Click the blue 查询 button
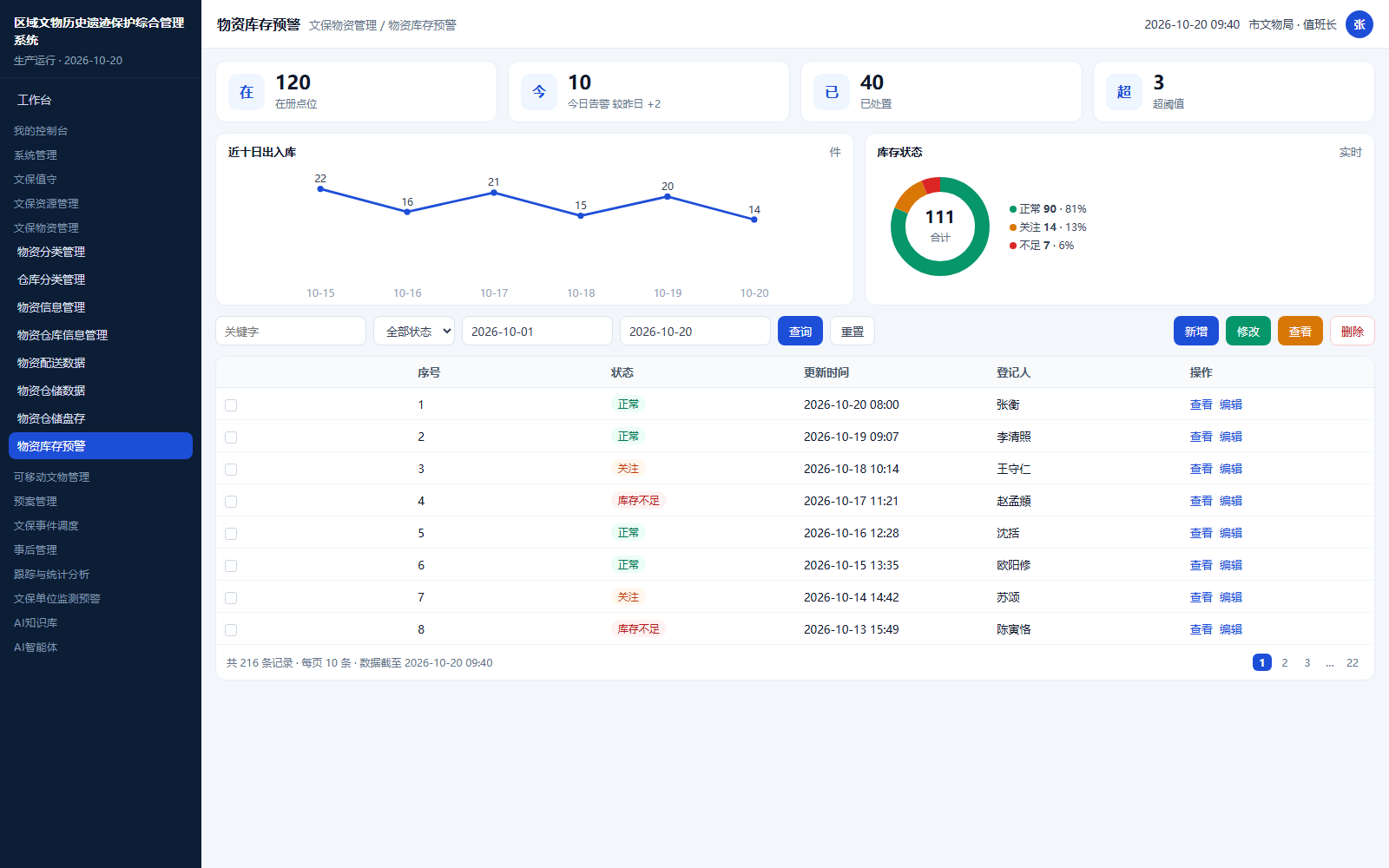The image size is (1389, 868). [800, 331]
